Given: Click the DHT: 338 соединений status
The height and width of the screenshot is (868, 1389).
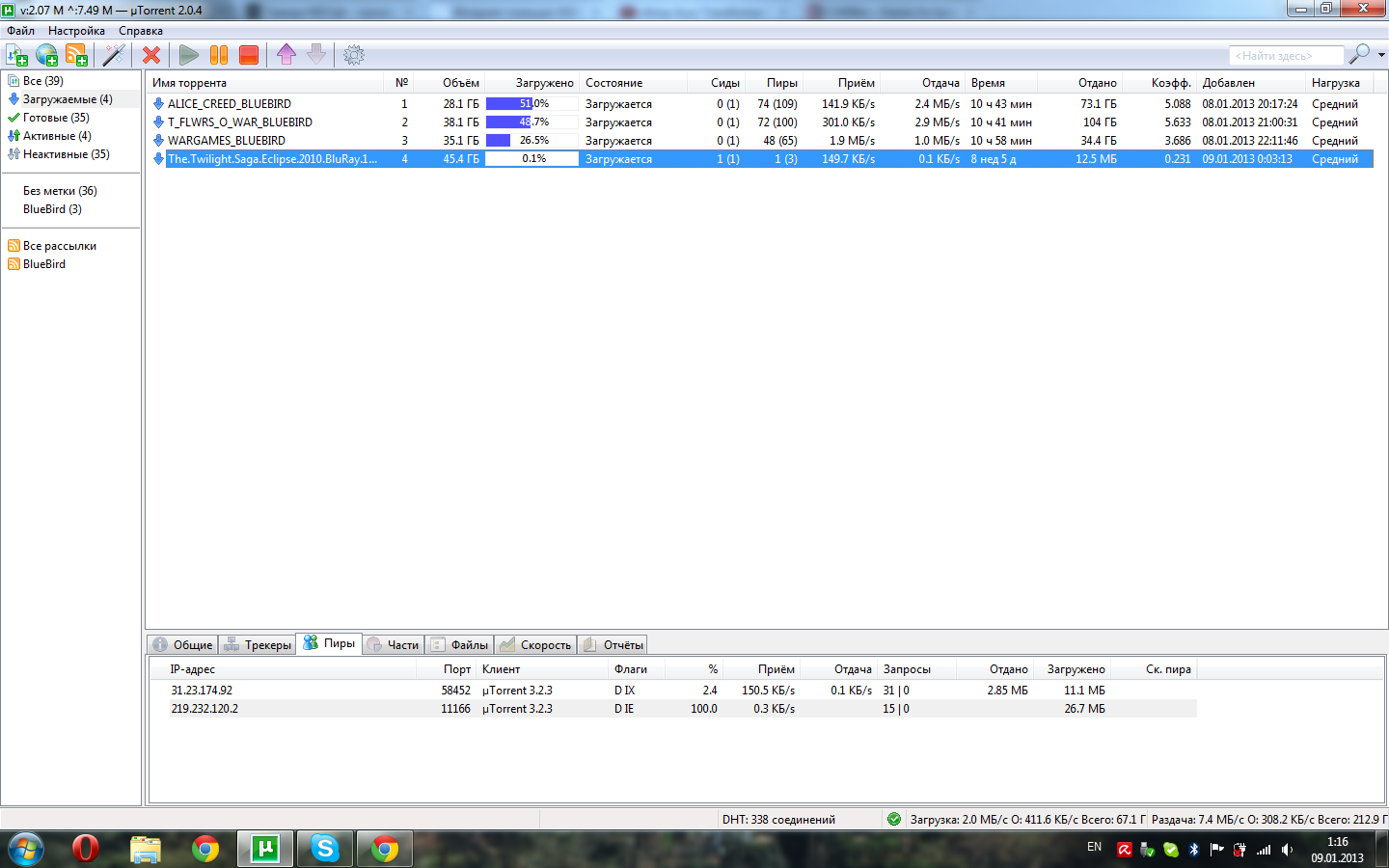Looking at the screenshot, I should click(x=779, y=820).
